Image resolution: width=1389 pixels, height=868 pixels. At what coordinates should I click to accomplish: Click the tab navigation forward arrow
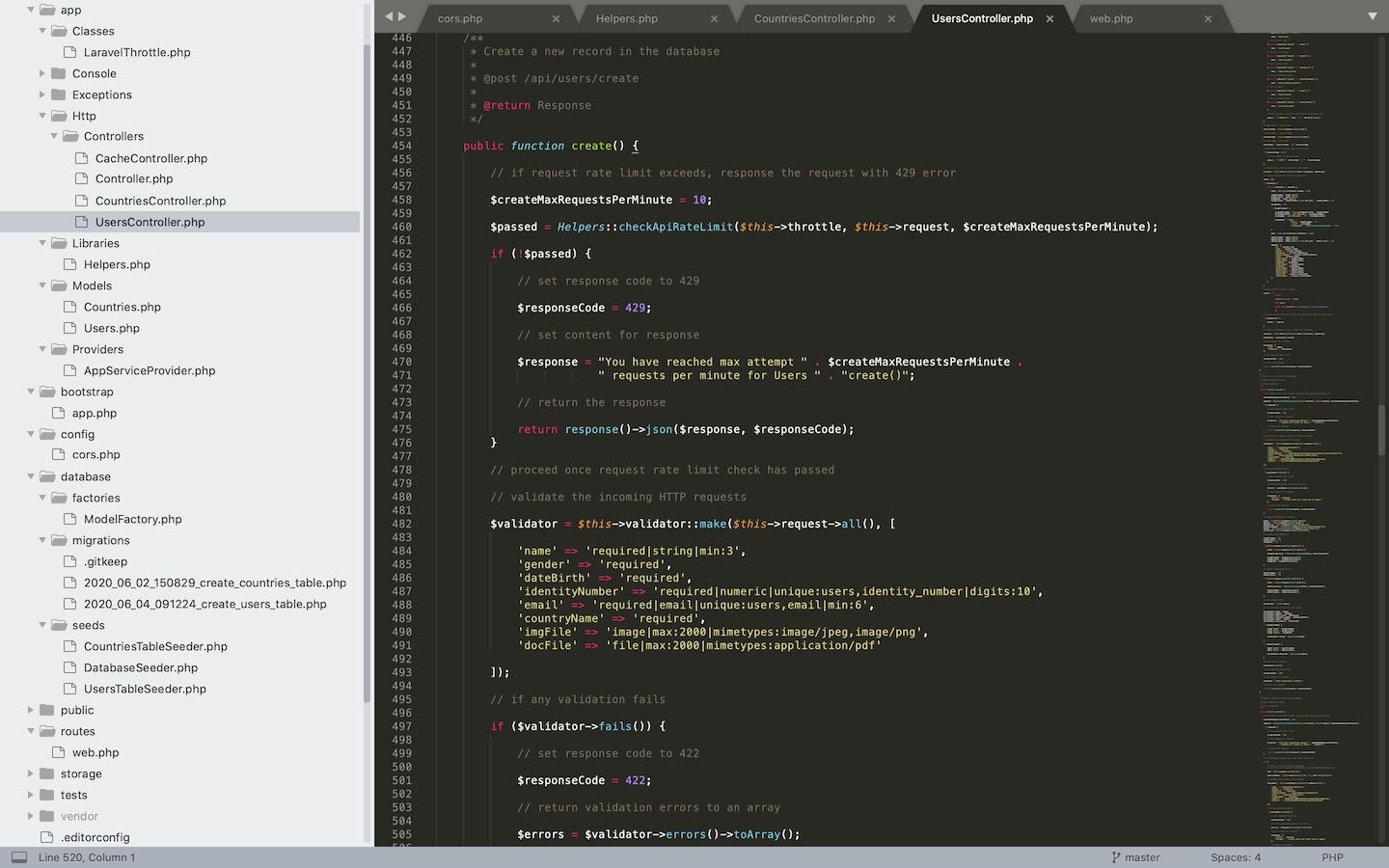click(402, 16)
